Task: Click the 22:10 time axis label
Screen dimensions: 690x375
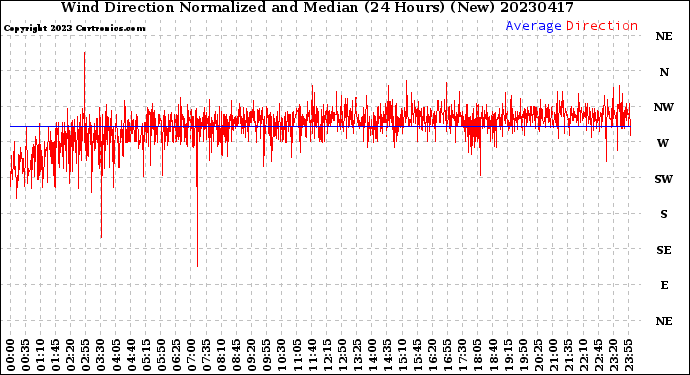Action: 583,355
